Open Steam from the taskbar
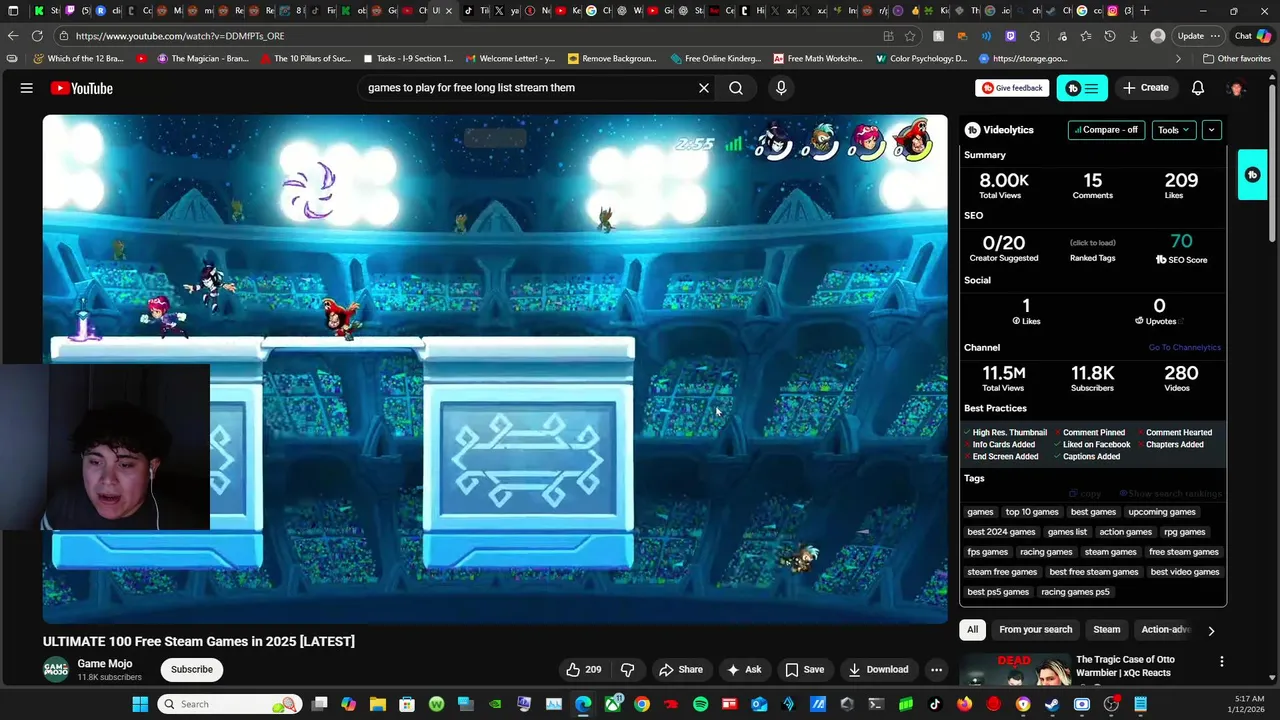This screenshot has width=1280, height=720. click(x=1052, y=704)
